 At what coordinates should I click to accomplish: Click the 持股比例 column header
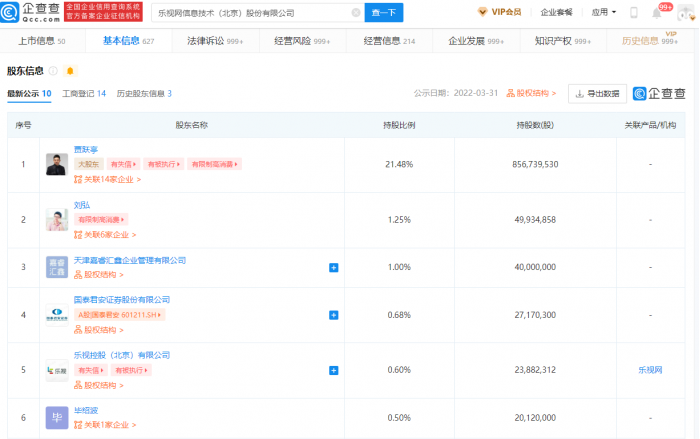tap(399, 125)
